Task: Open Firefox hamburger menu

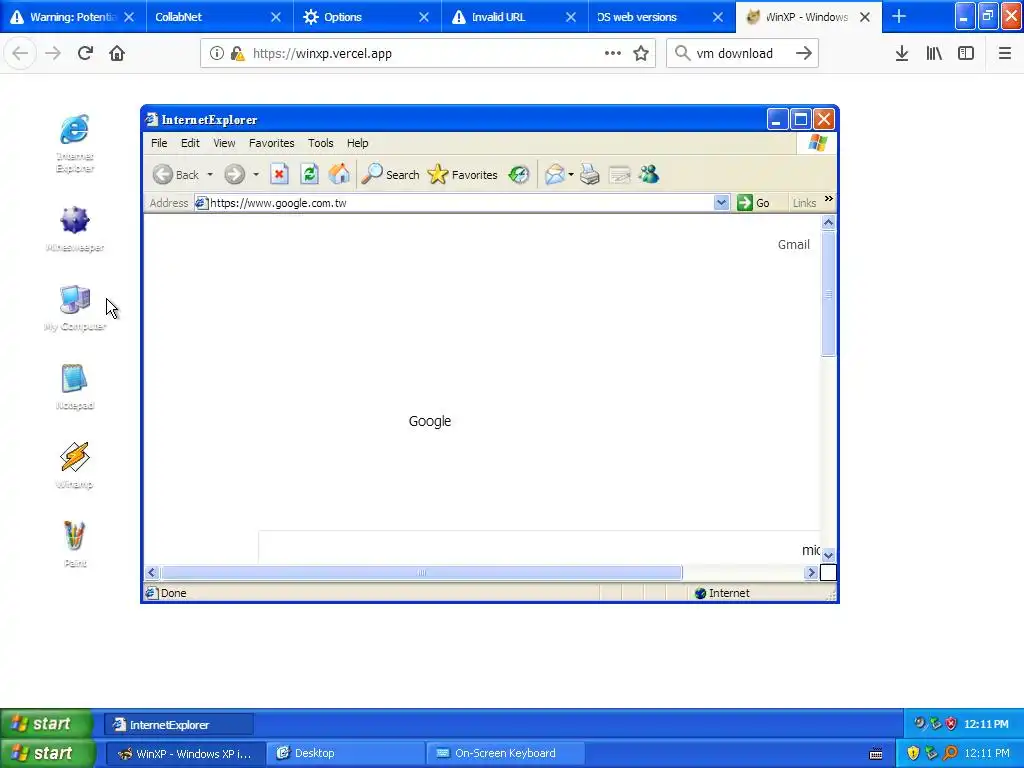Action: (1004, 54)
